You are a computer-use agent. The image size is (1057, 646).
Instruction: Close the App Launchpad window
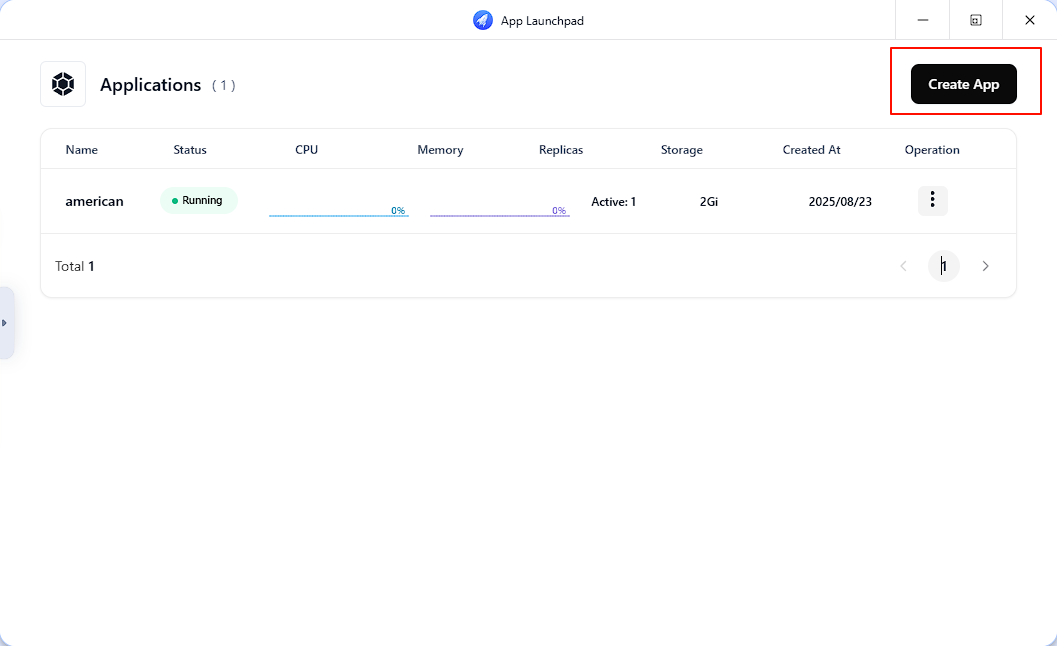[1030, 20]
